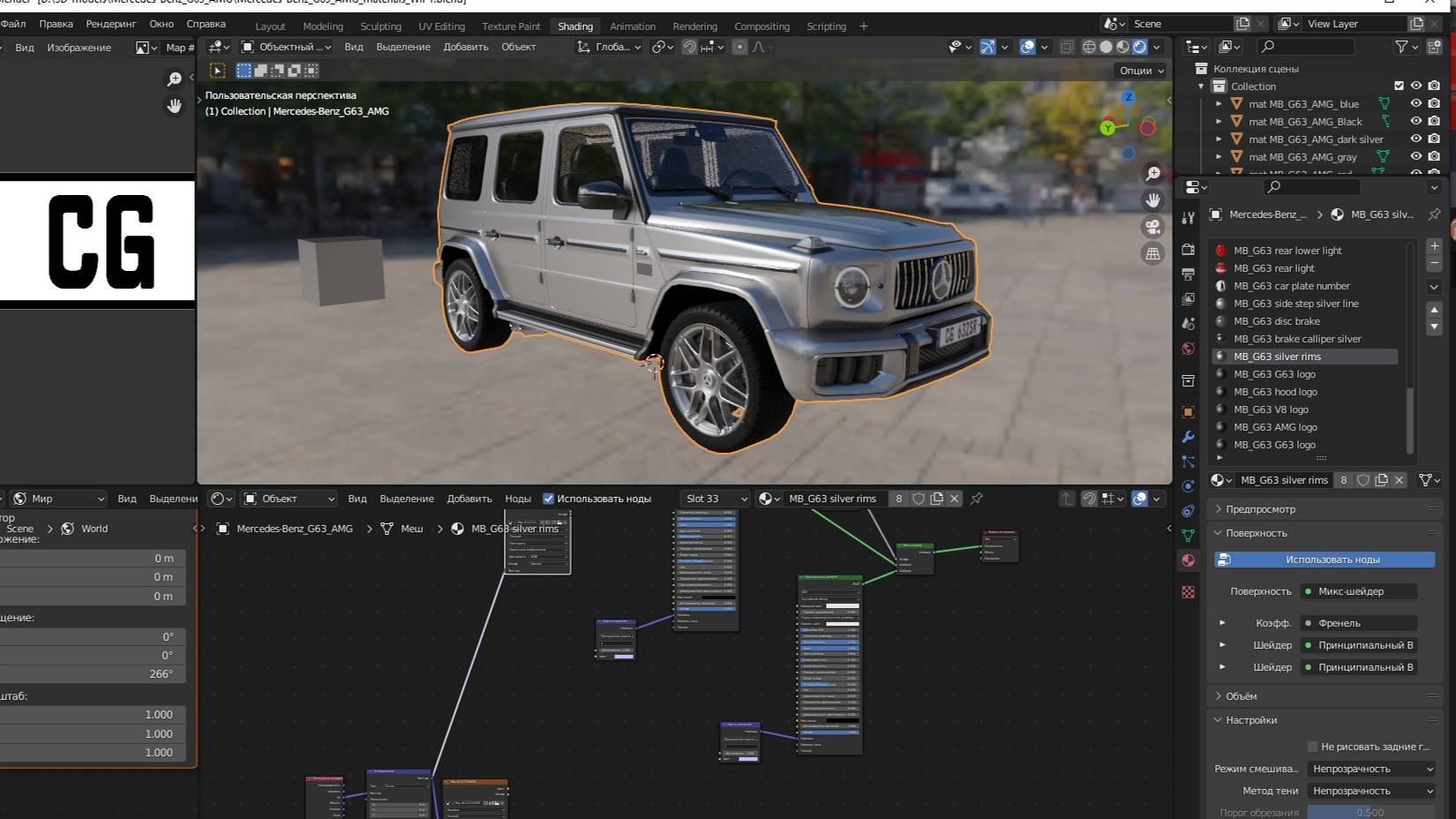Open the Рендеринг menu
This screenshot has height=819, width=1456.
[x=111, y=24]
